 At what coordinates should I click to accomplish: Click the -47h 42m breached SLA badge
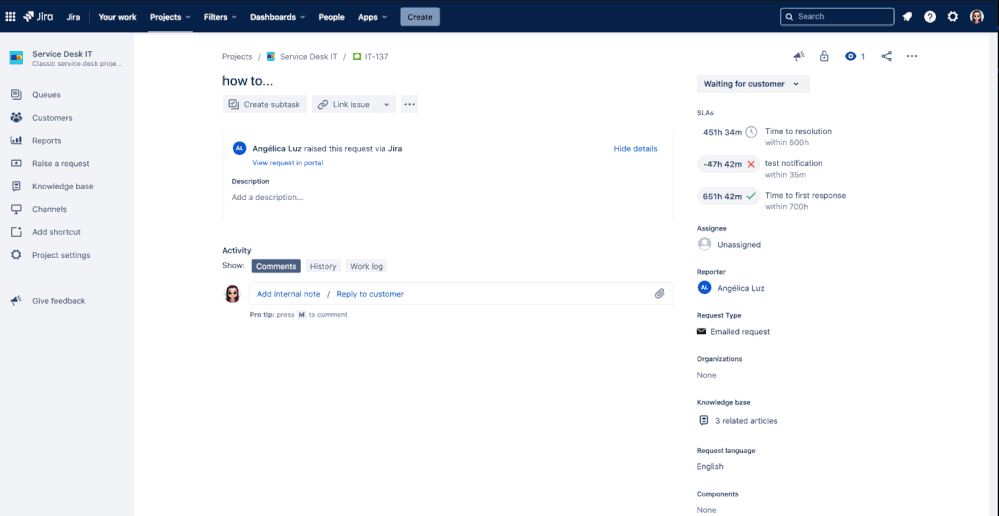728,164
